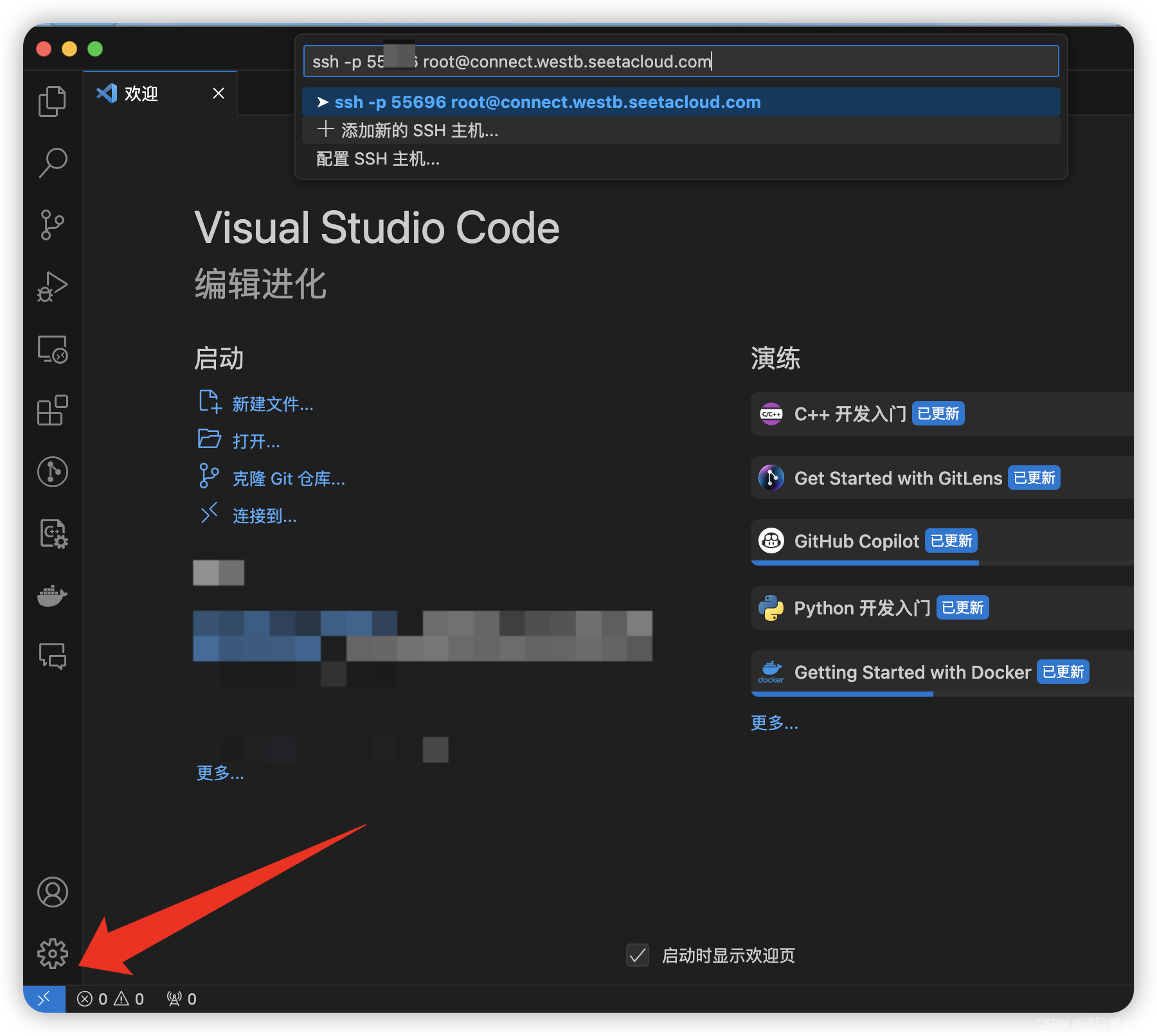The height and width of the screenshot is (1036, 1157).
Task: Open Run and Debug view icon
Action: [53, 287]
